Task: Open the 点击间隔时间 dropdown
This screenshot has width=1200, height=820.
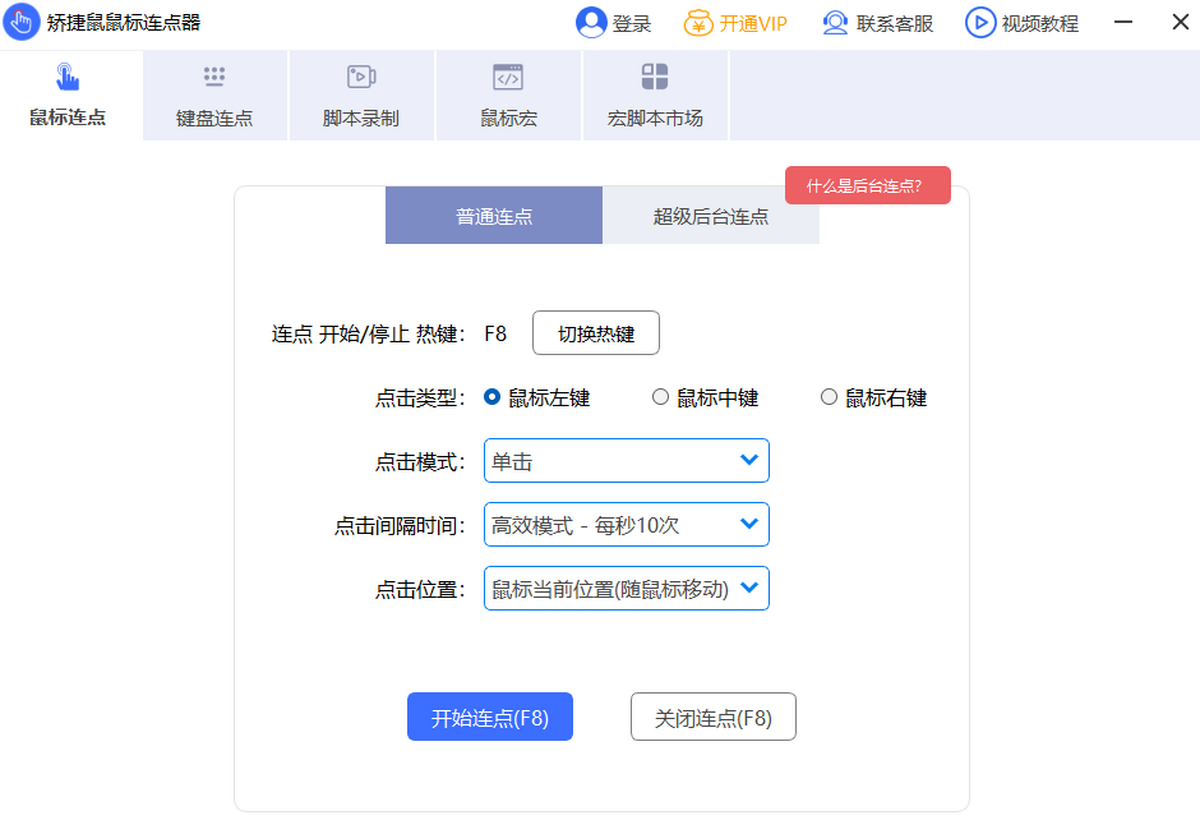Action: pos(626,524)
